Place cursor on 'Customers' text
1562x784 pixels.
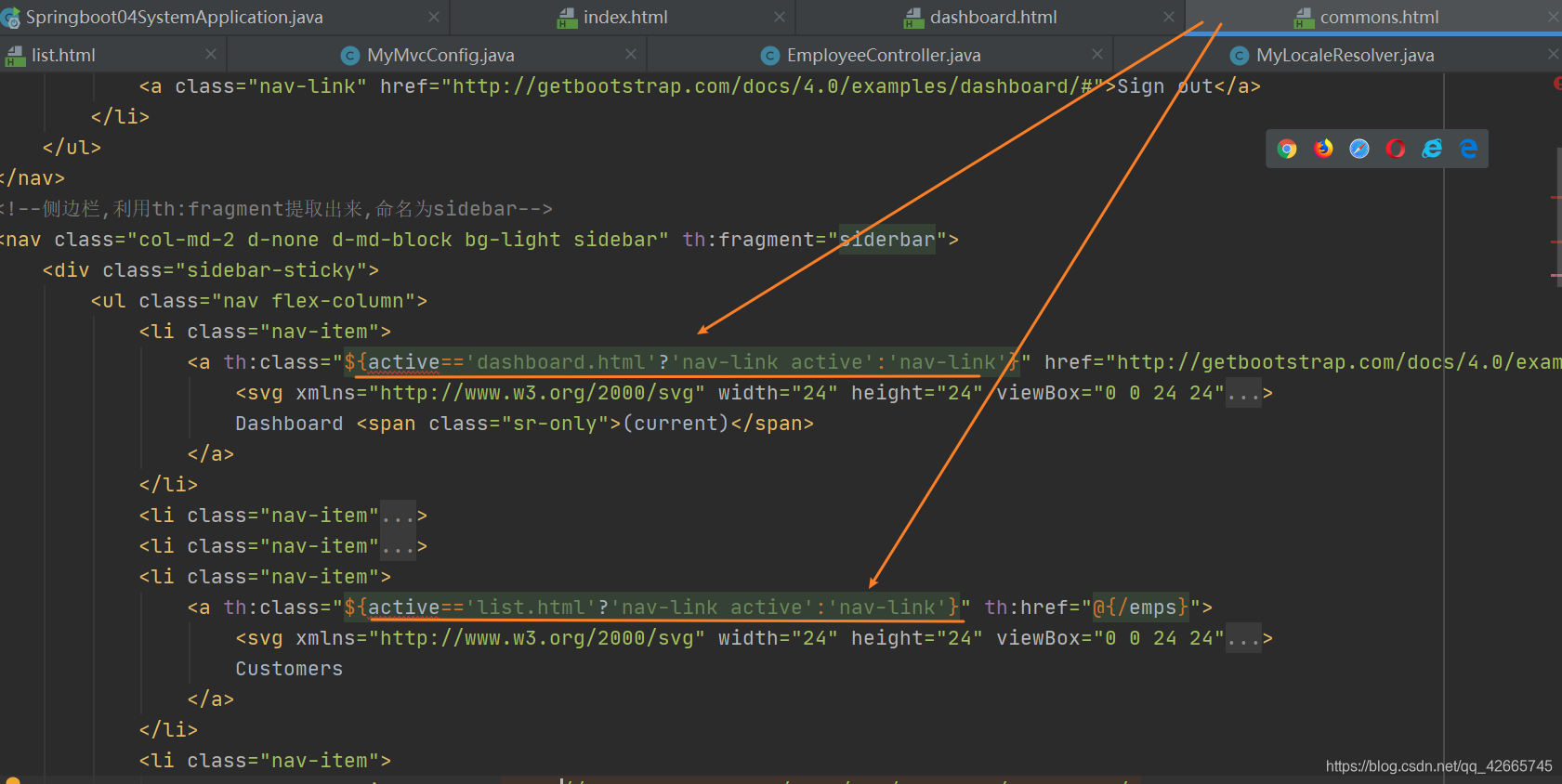[x=289, y=669]
